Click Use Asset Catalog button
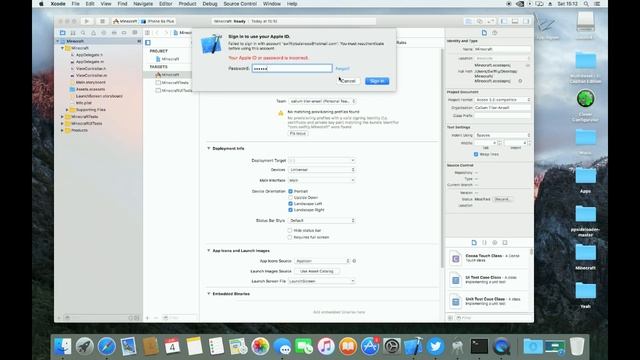The width and height of the screenshot is (640, 360). point(317,271)
